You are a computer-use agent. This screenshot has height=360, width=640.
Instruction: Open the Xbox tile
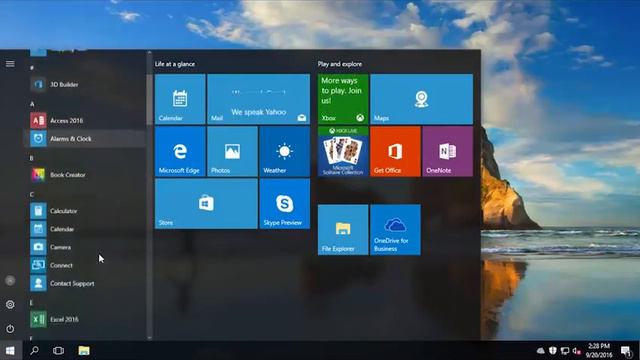coord(343,99)
